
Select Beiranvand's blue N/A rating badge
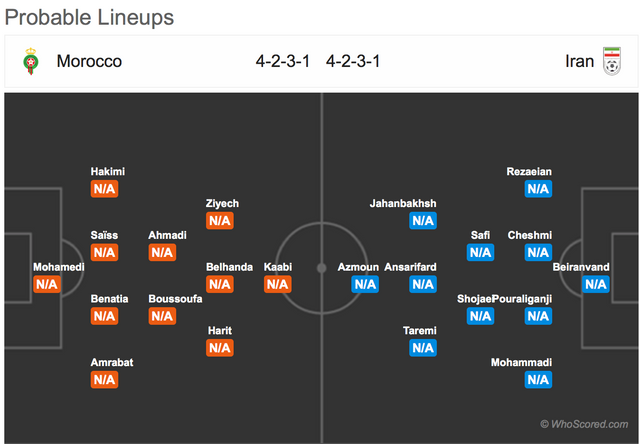click(x=596, y=284)
